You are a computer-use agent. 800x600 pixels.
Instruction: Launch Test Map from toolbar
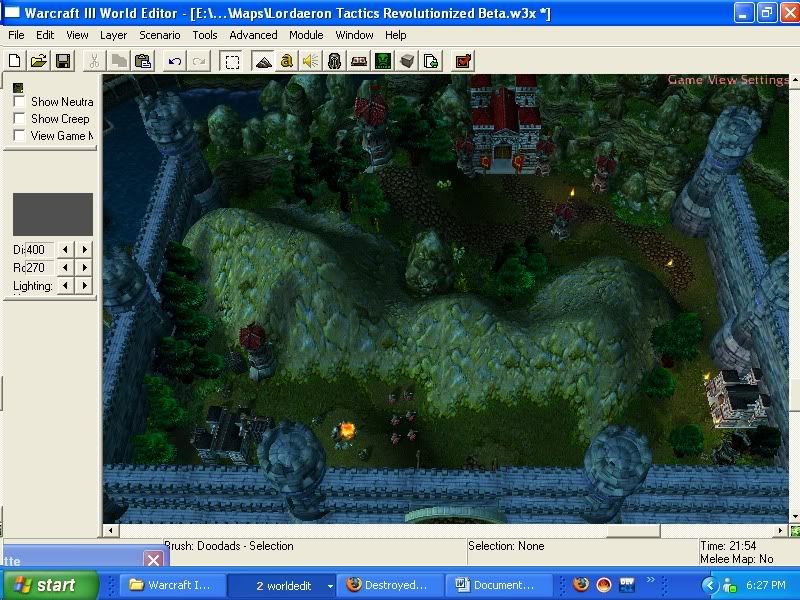463,61
